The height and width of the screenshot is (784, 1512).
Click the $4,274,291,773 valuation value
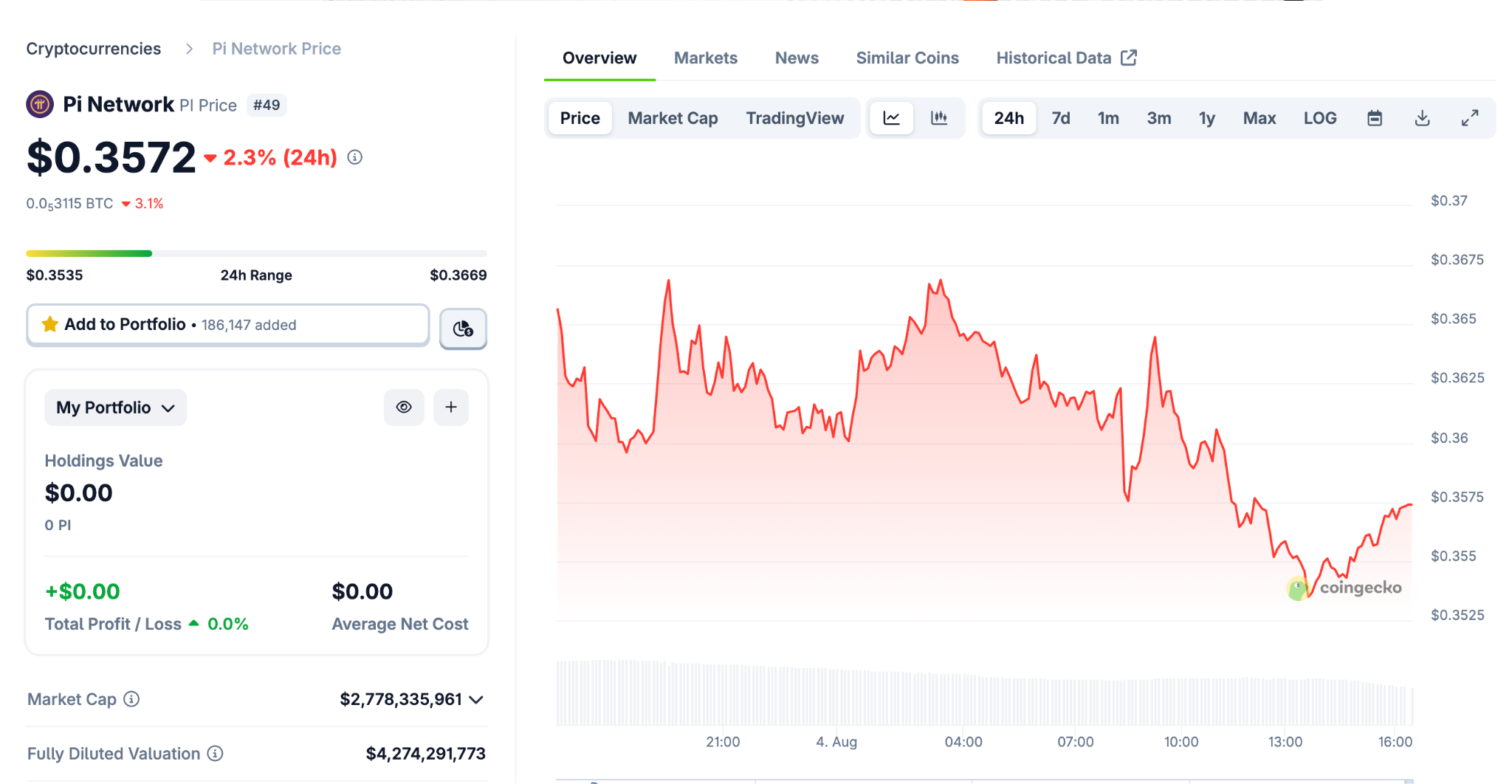[426, 753]
